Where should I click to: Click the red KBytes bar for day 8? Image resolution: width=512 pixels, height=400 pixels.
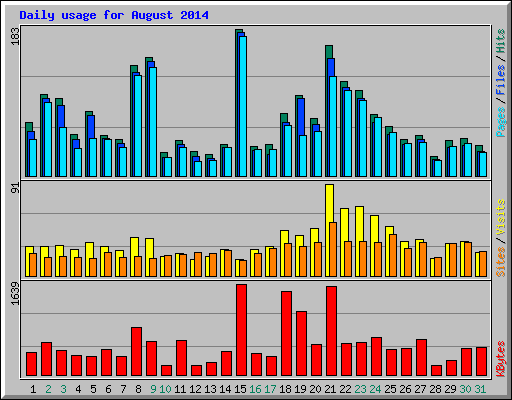point(137,352)
